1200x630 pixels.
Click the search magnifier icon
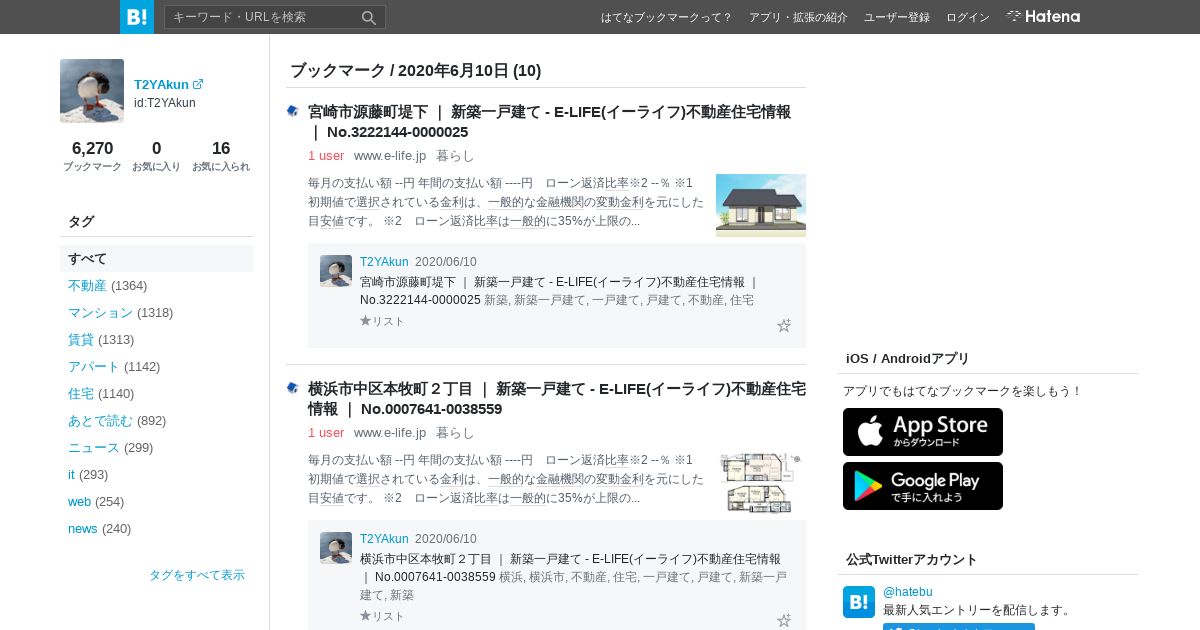369,17
